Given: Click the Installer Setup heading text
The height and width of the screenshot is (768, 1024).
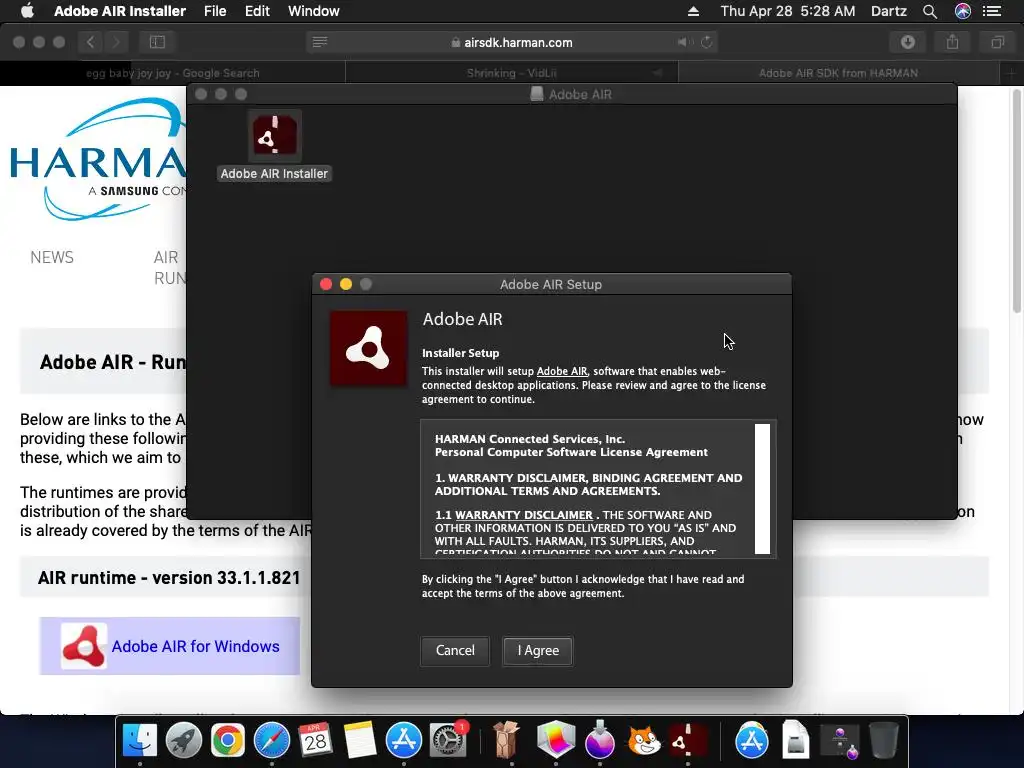Looking at the screenshot, I should 460,353.
